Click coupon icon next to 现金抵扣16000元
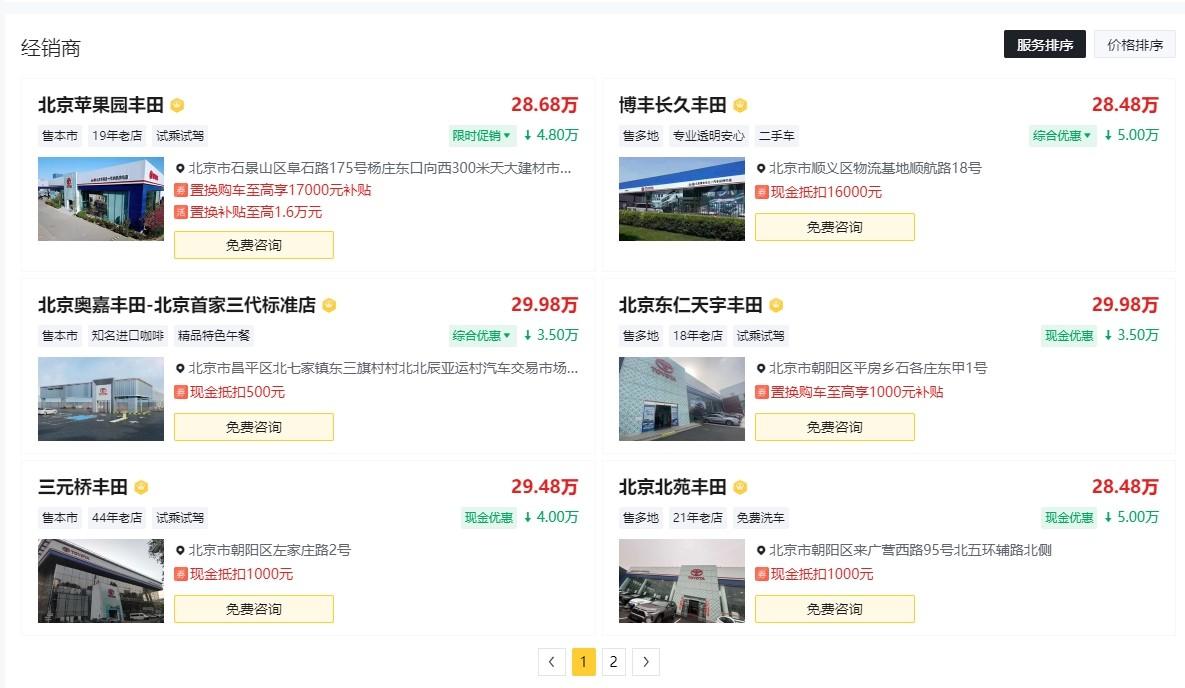The image size is (1185, 688). 761,192
